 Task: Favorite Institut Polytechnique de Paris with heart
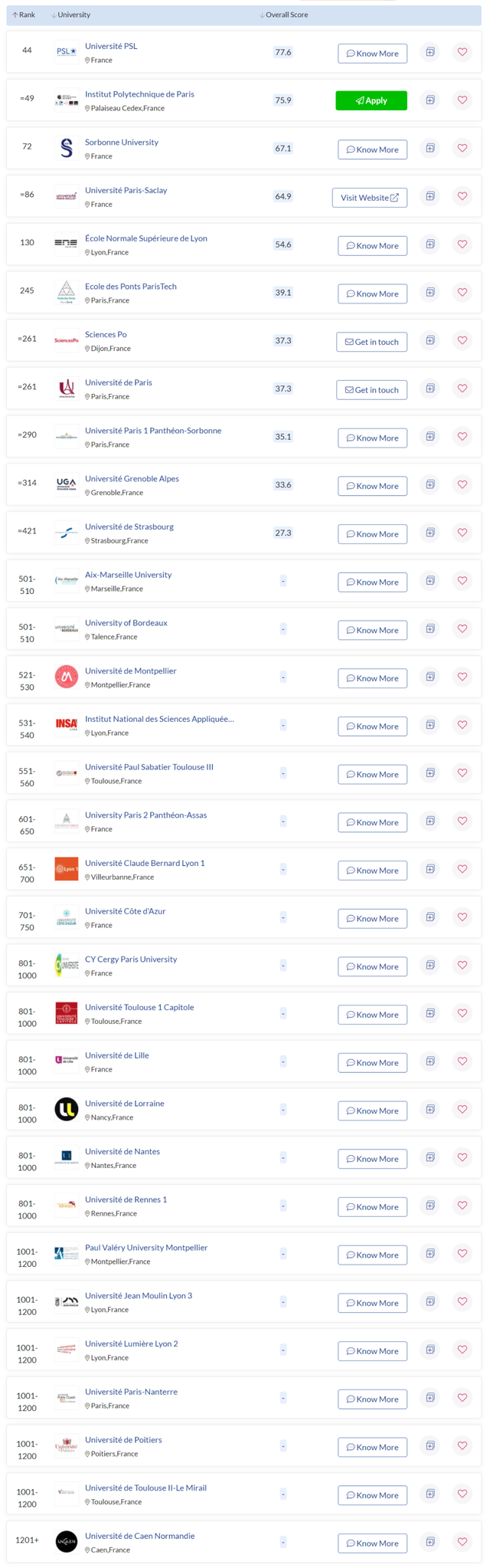[462, 100]
